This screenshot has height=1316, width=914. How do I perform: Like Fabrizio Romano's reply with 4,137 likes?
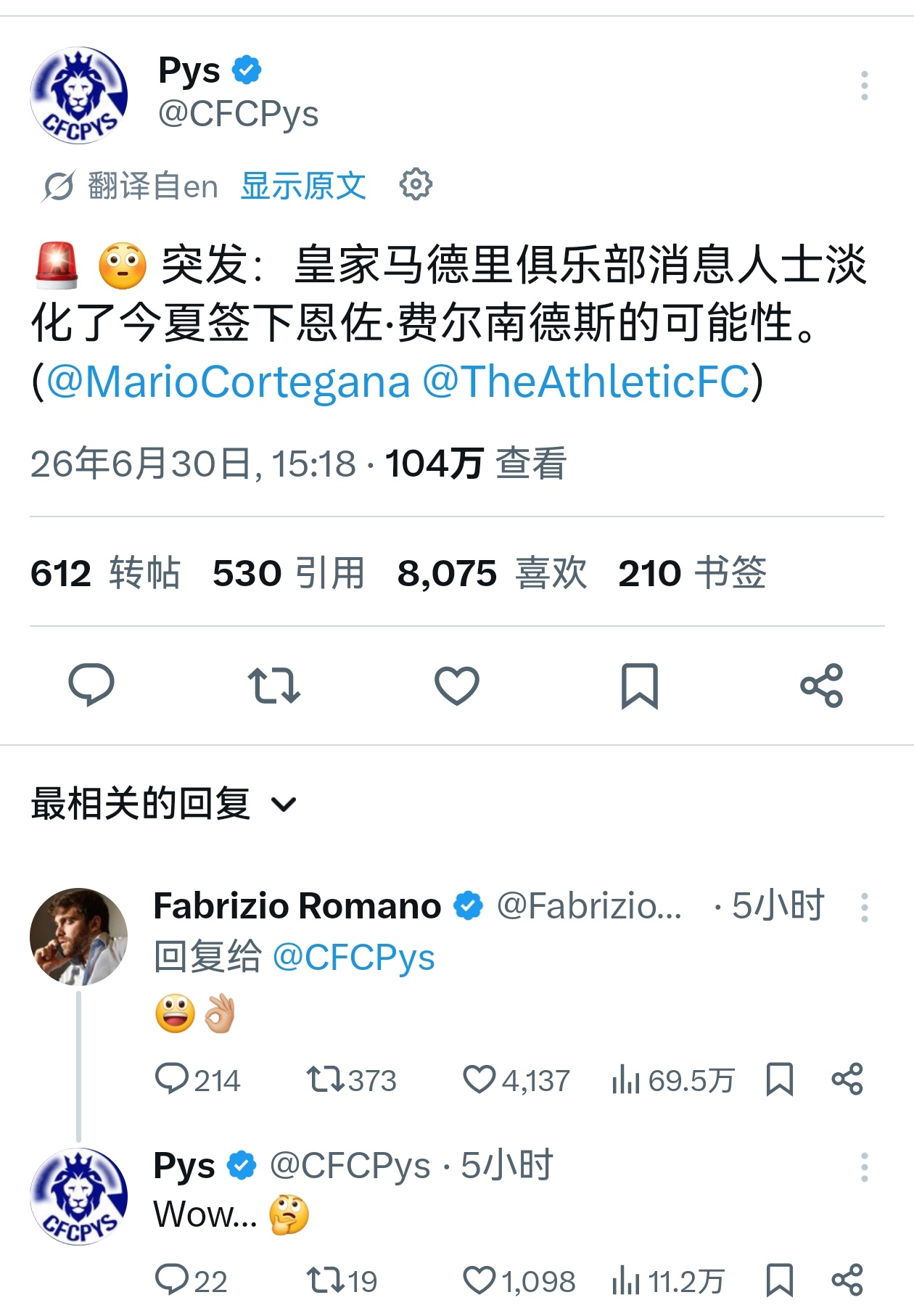pos(516,1079)
